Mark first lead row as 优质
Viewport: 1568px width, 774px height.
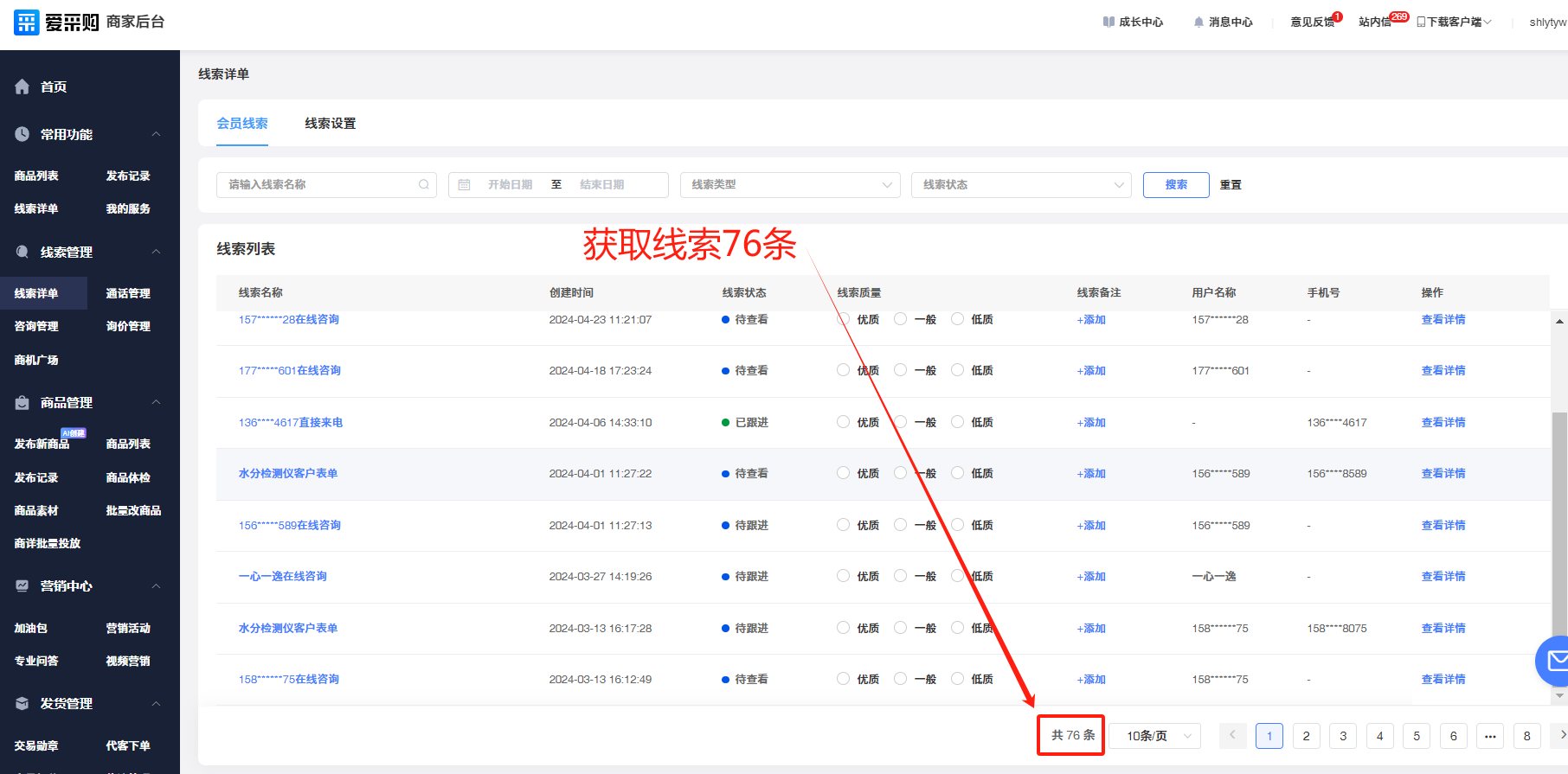click(x=844, y=319)
